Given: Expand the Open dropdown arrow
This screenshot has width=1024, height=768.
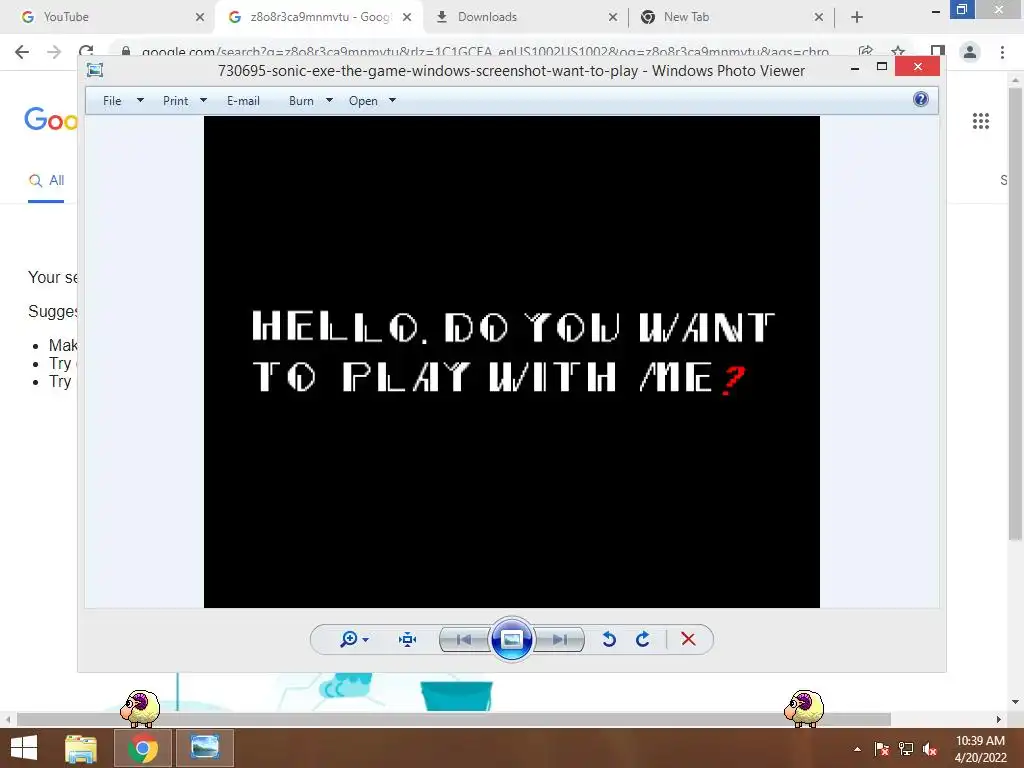Looking at the screenshot, I should (x=392, y=101).
